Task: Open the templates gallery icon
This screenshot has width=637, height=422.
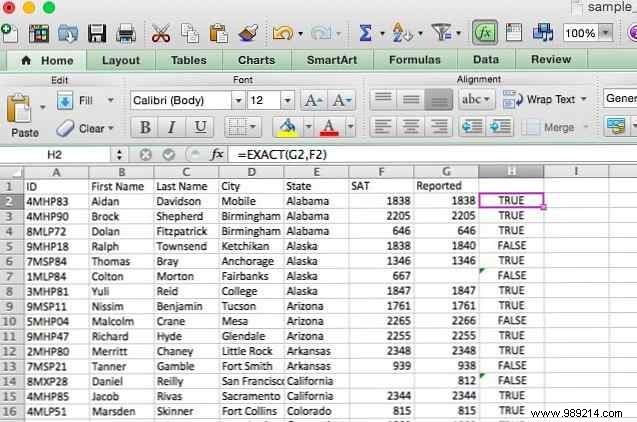Action: pyautogui.click(x=39, y=33)
